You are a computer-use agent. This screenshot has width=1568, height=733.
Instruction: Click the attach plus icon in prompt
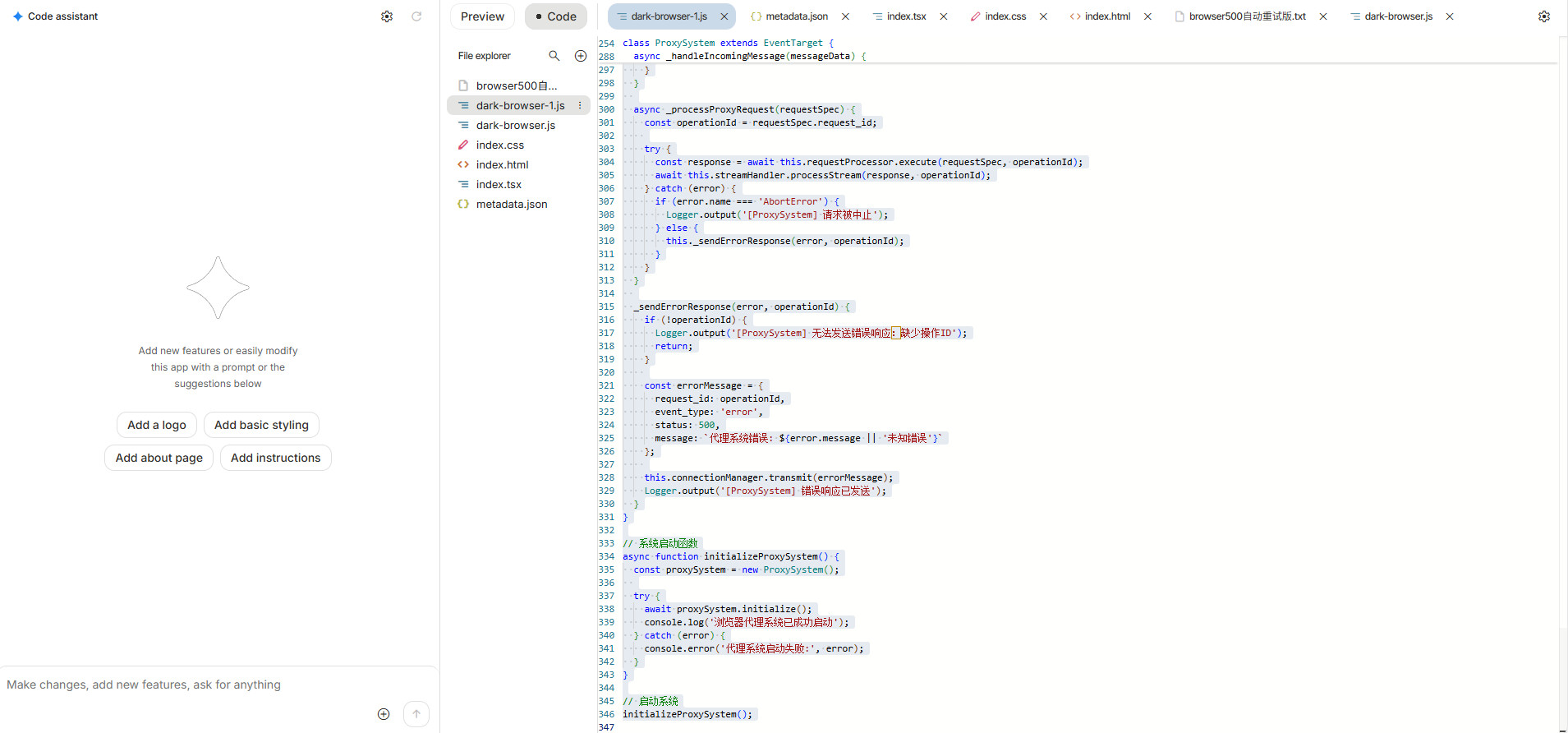coord(384,714)
